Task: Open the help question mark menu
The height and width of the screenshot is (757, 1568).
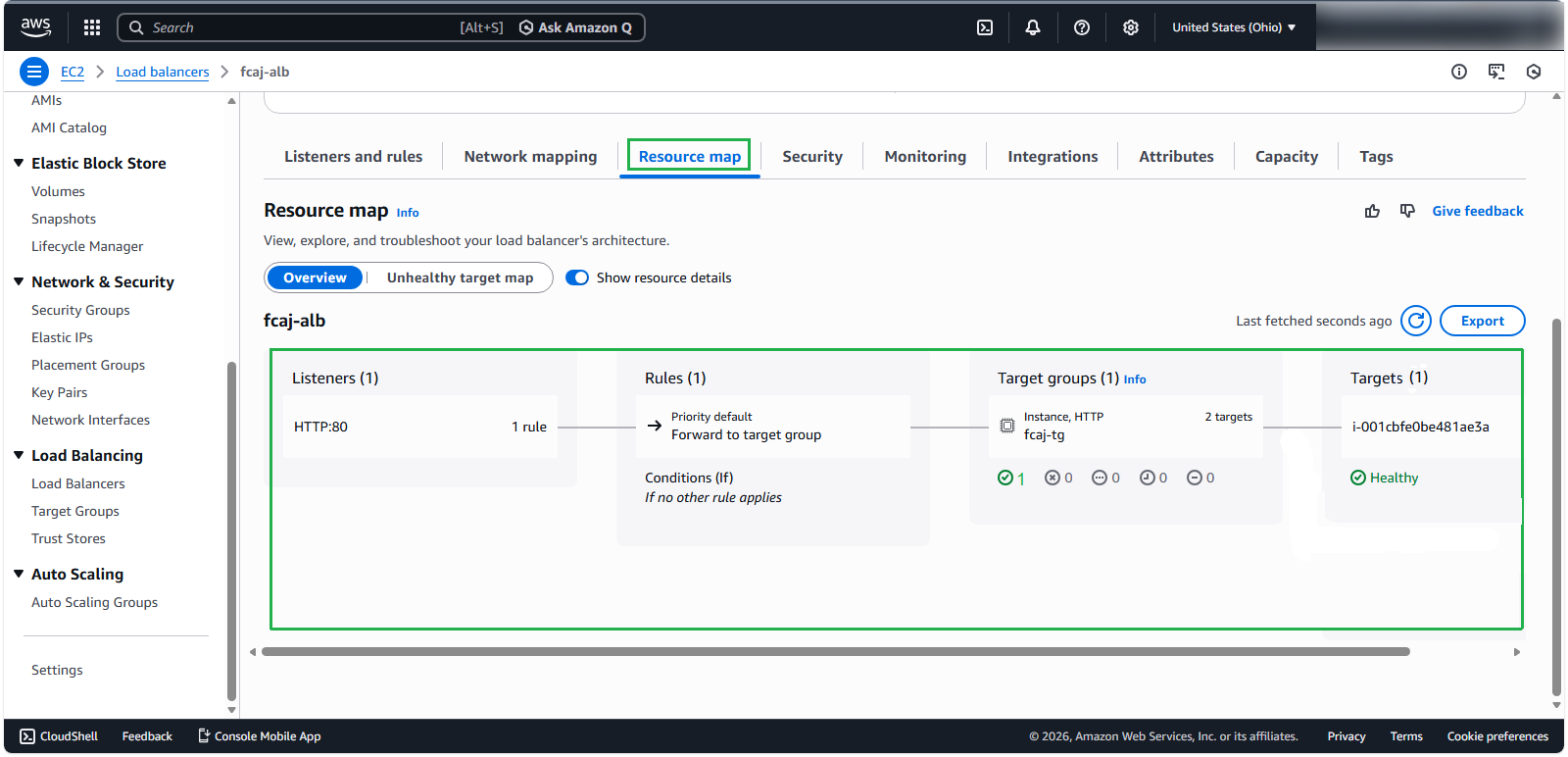Action: click(1082, 27)
